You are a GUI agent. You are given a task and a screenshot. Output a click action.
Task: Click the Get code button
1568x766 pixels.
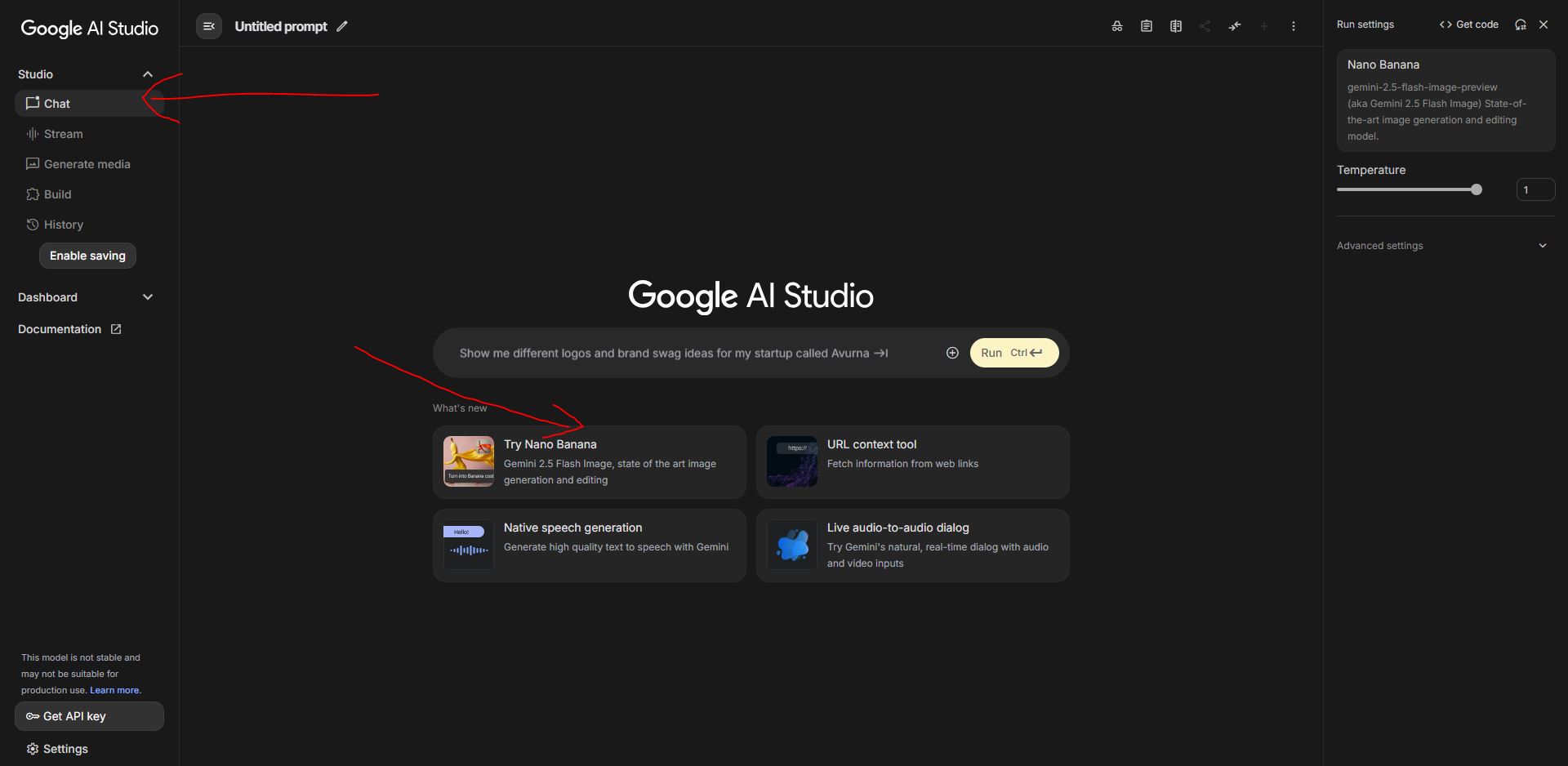pyautogui.click(x=1469, y=24)
